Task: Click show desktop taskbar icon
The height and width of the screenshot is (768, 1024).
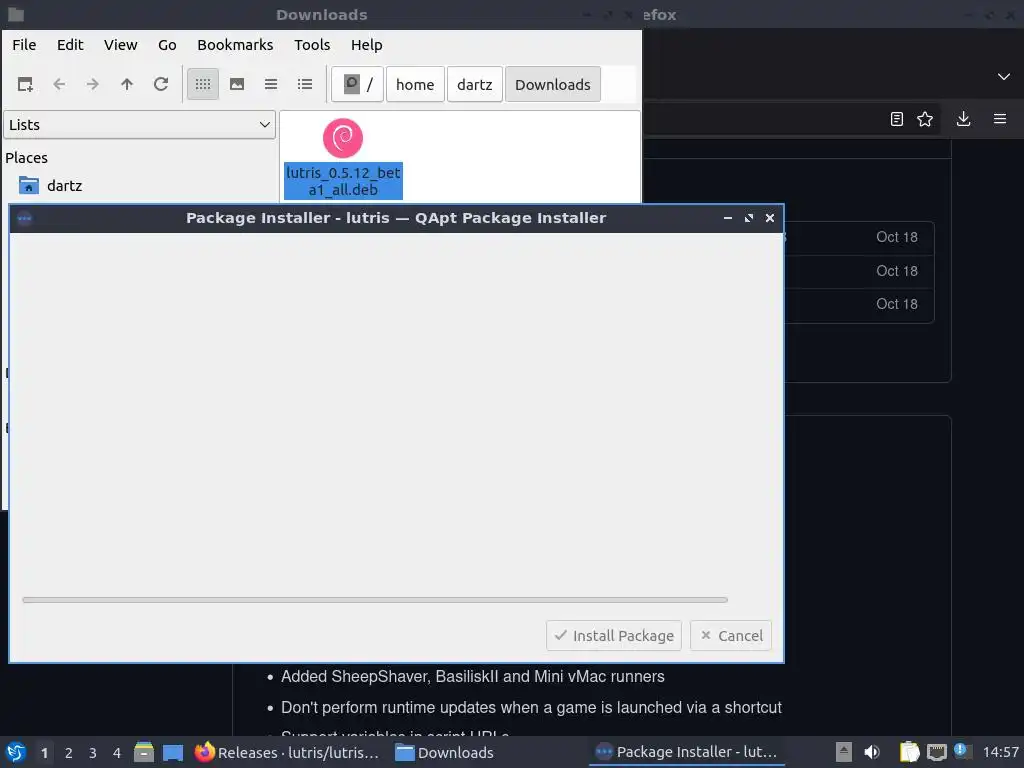Action: (173, 752)
